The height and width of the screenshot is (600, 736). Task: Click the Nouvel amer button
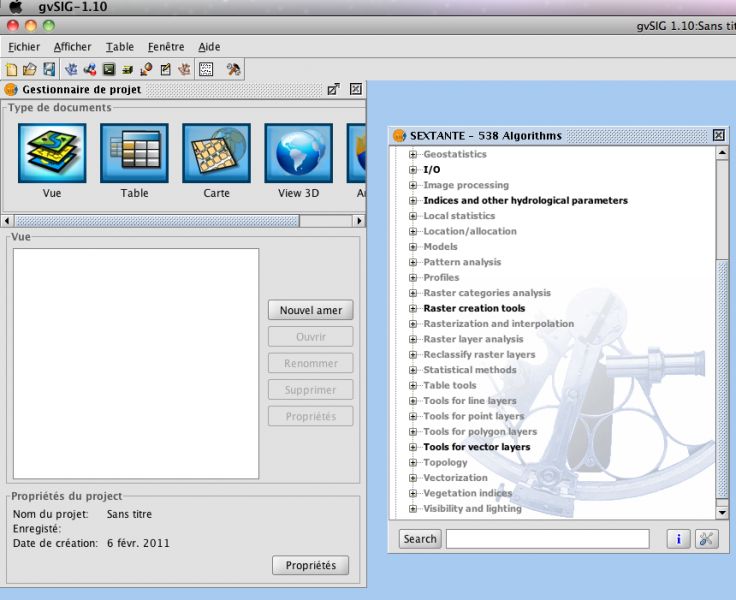point(310,311)
